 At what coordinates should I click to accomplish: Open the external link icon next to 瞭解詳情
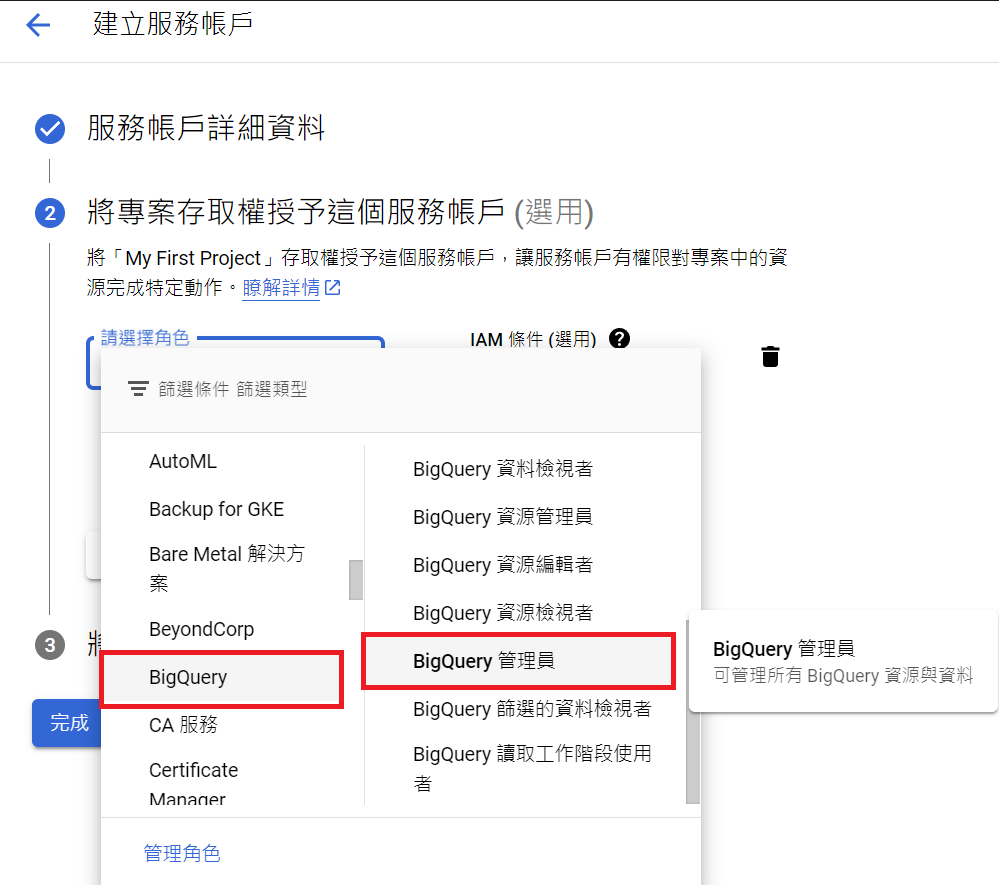tap(333, 287)
